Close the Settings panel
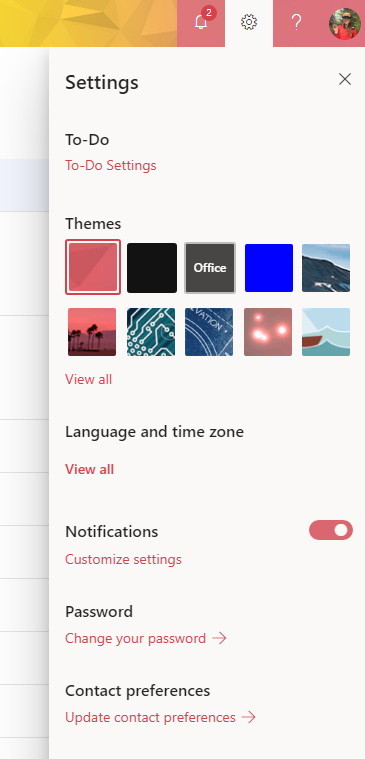 click(x=345, y=79)
